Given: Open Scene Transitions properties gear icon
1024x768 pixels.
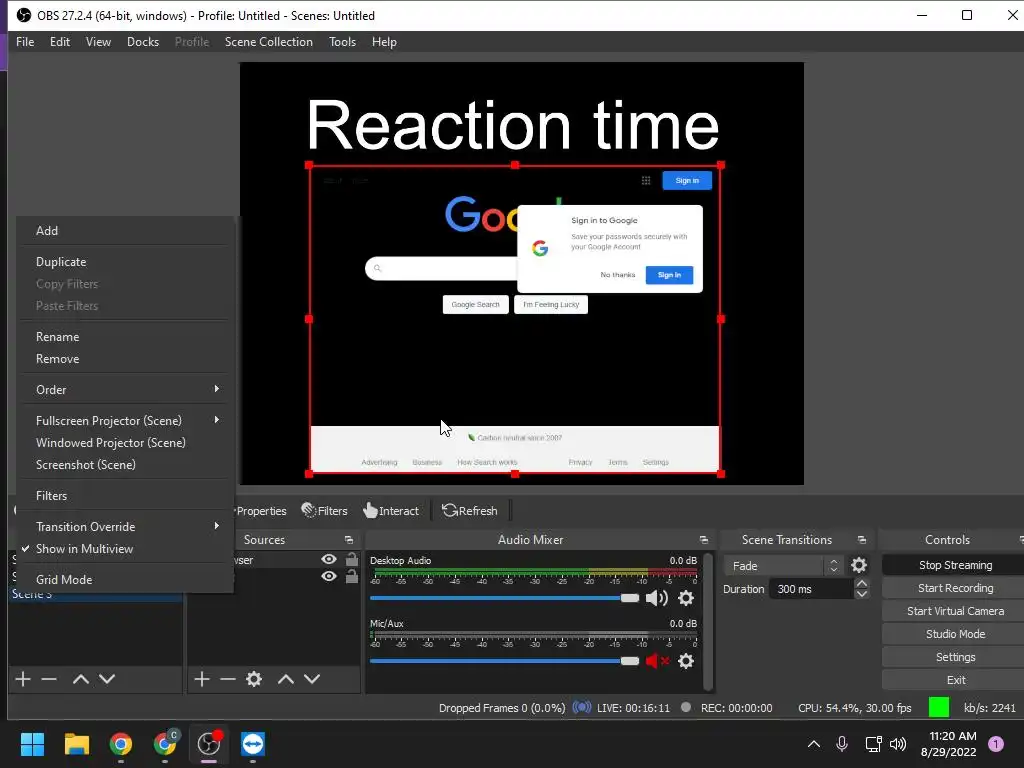Looking at the screenshot, I should pyautogui.click(x=859, y=565).
